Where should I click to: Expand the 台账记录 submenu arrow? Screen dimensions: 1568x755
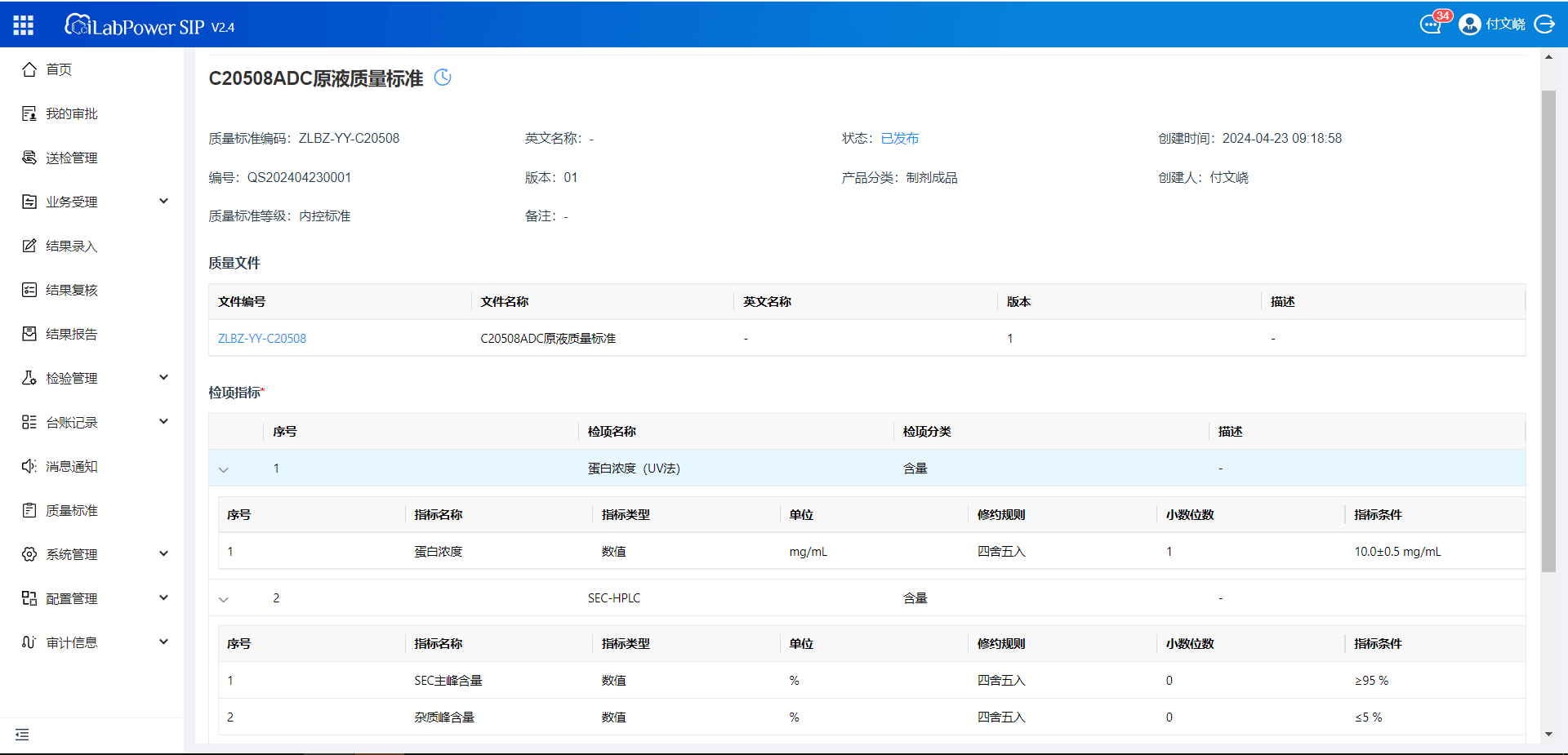[x=163, y=421]
